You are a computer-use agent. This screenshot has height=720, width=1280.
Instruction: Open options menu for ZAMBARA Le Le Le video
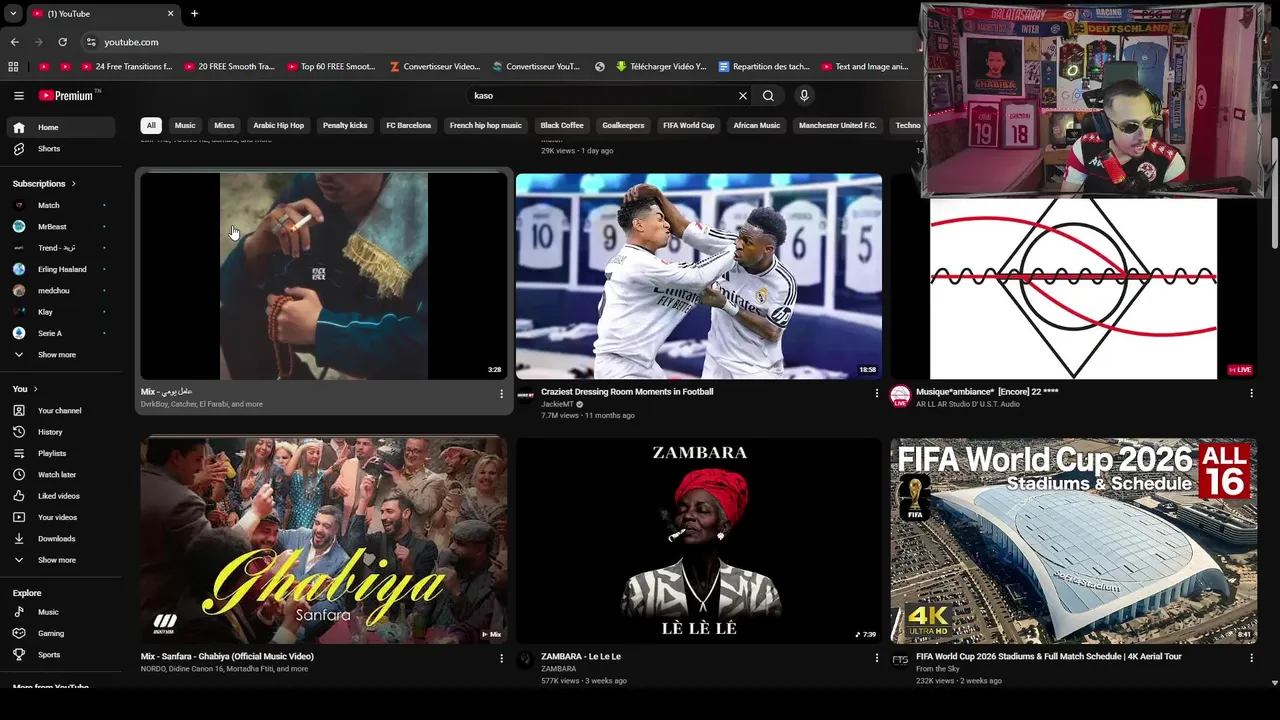[x=877, y=658]
